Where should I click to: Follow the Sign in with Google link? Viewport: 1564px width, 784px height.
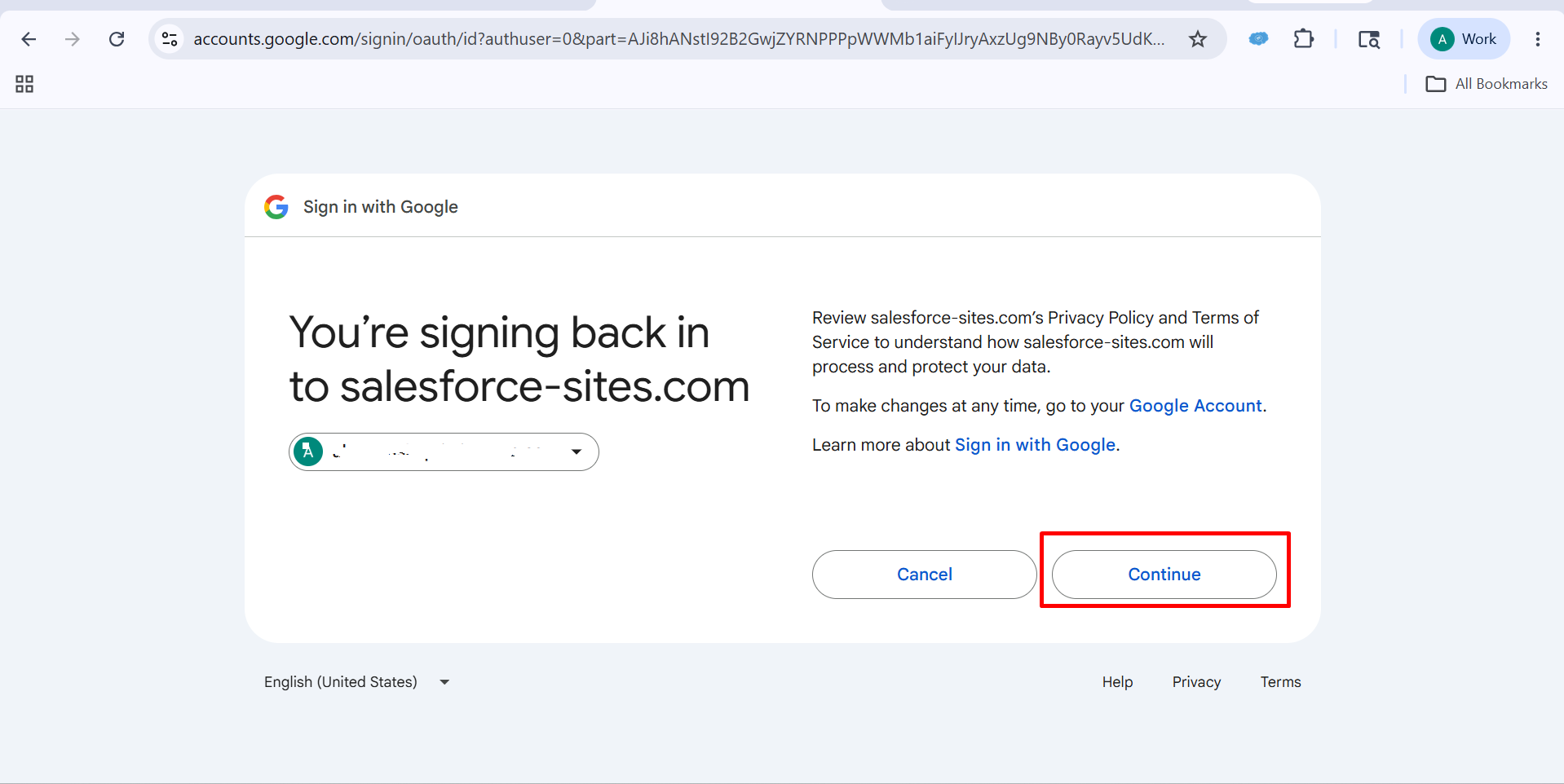1035,445
